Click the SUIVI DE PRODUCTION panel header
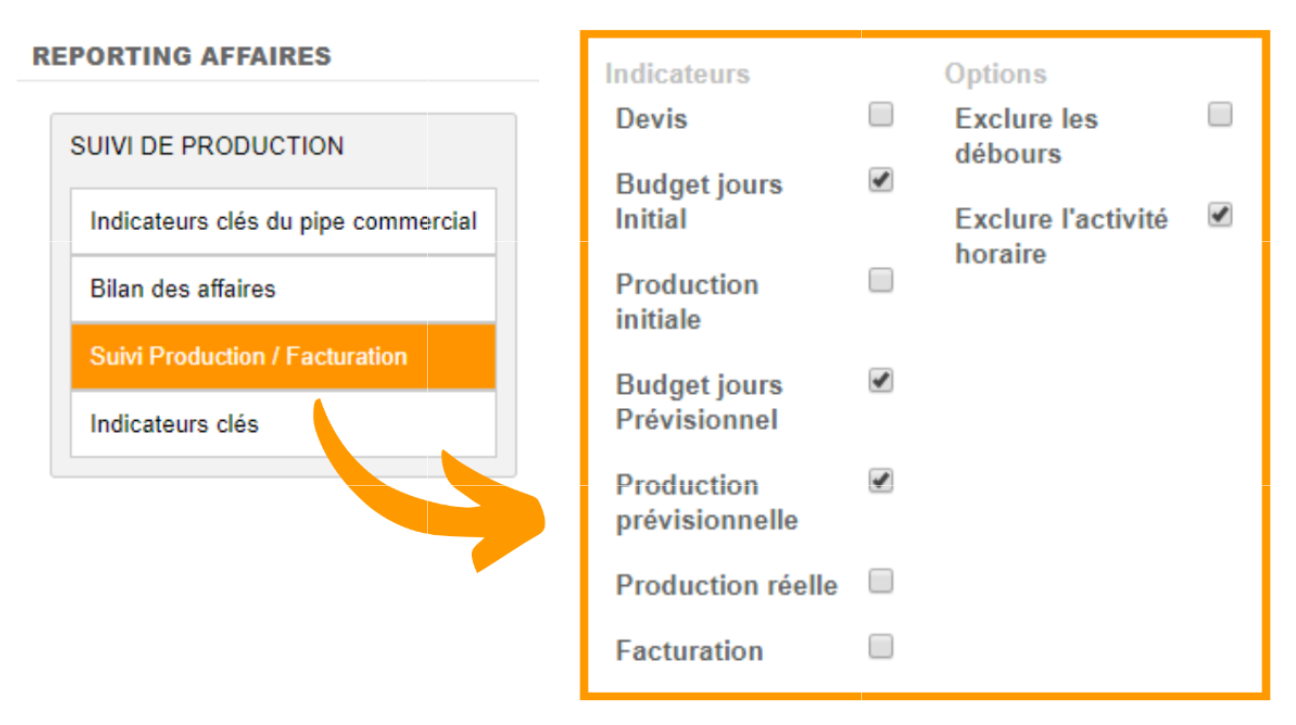 tap(207, 146)
